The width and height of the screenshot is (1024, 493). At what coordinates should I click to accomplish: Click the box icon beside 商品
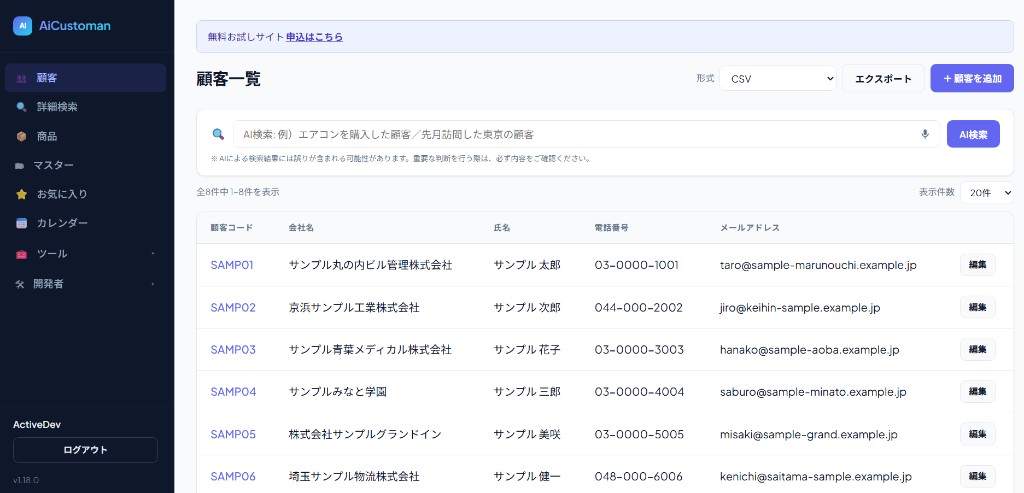pyautogui.click(x=22, y=136)
